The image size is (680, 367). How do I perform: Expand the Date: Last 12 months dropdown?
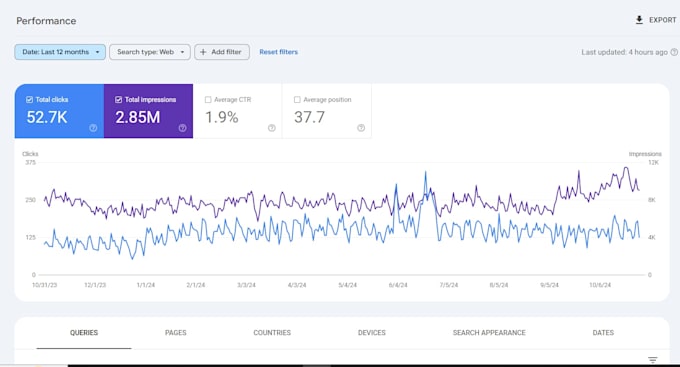(x=60, y=52)
